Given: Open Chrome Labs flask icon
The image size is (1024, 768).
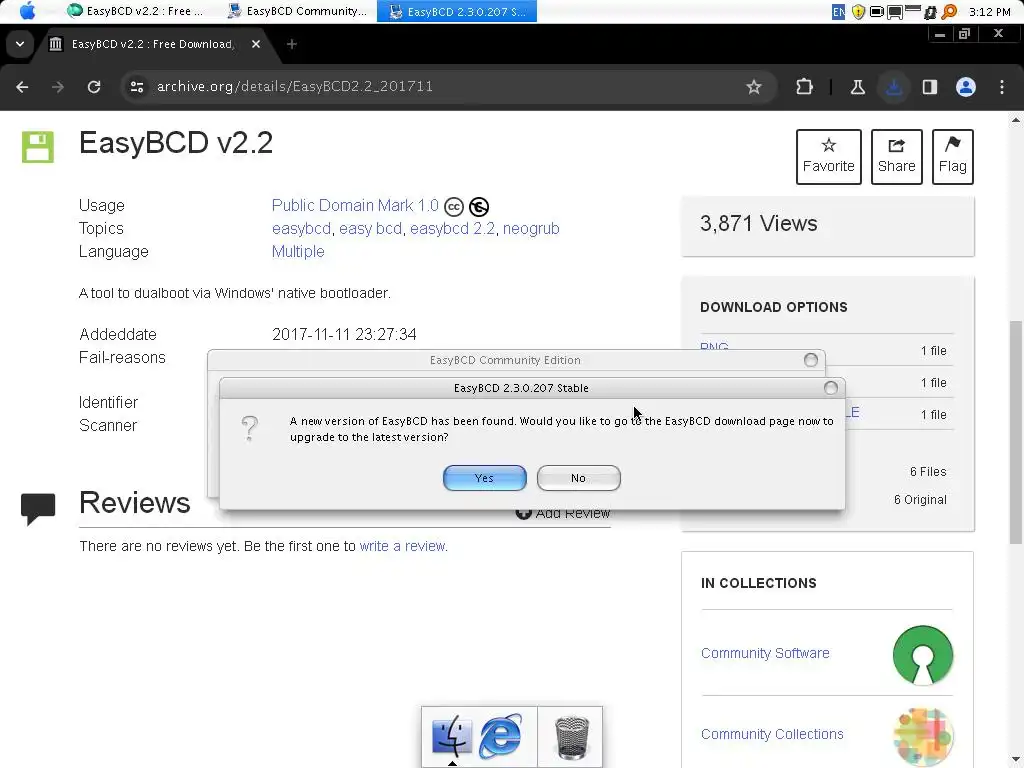Looking at the screenshot, I should pyautogui.click(x=857, y=87).
